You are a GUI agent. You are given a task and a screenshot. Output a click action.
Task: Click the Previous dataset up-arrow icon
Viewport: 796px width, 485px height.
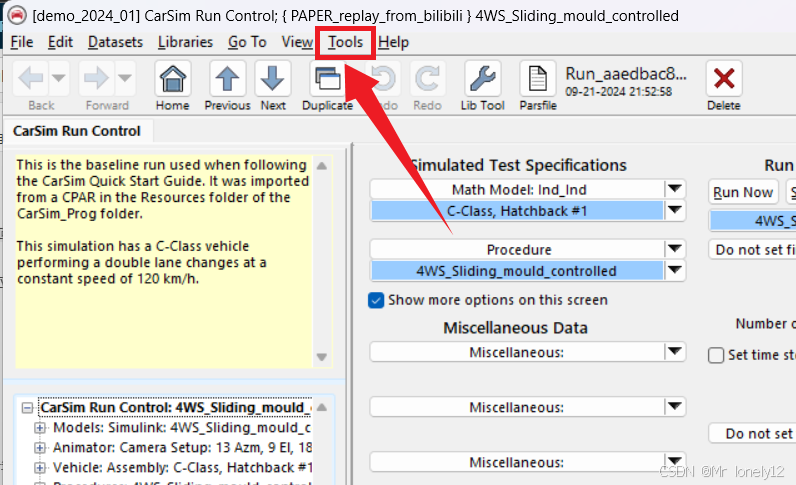click(227, 78)
